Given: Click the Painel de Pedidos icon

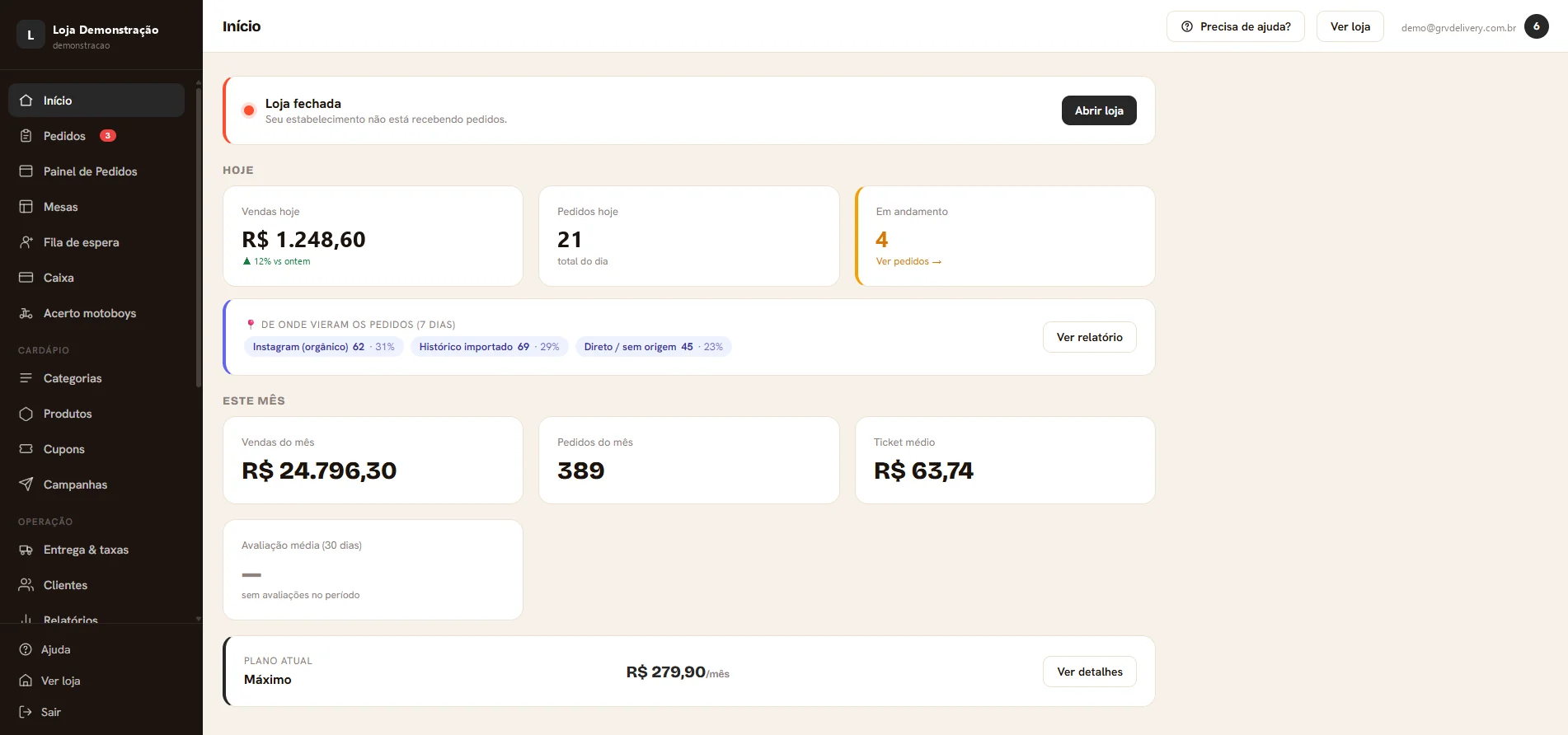Looking at the screenshot, I should pos(26,171).
